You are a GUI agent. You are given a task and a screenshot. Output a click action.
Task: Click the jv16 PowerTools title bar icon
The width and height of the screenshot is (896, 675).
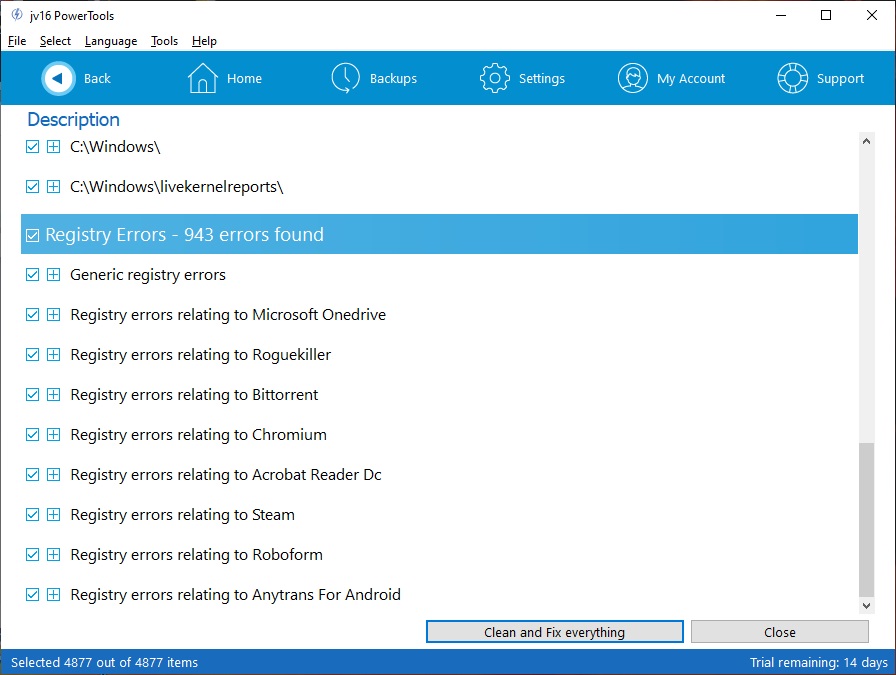[17, 15]
